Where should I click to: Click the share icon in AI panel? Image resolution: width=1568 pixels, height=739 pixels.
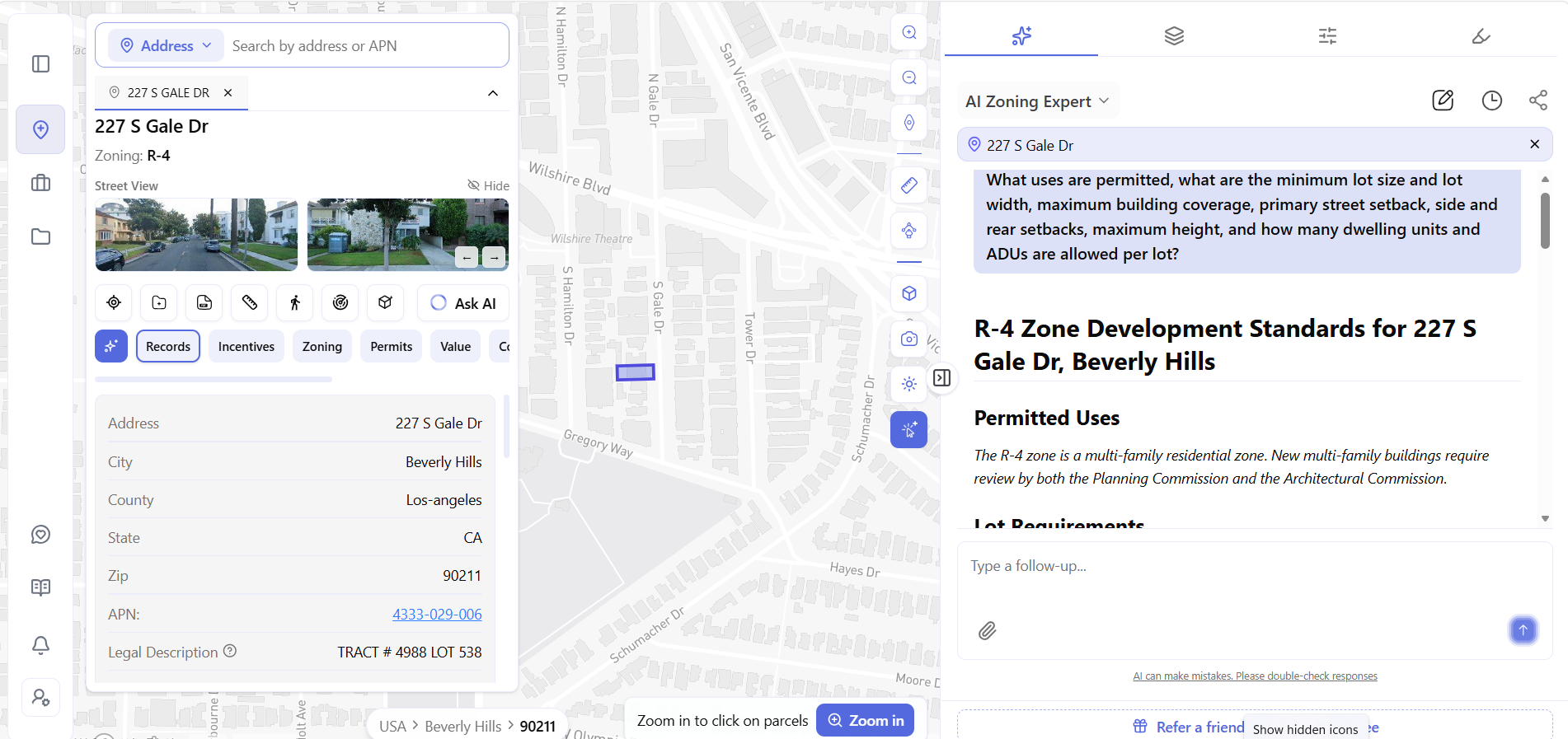(x=1538, y=101)
